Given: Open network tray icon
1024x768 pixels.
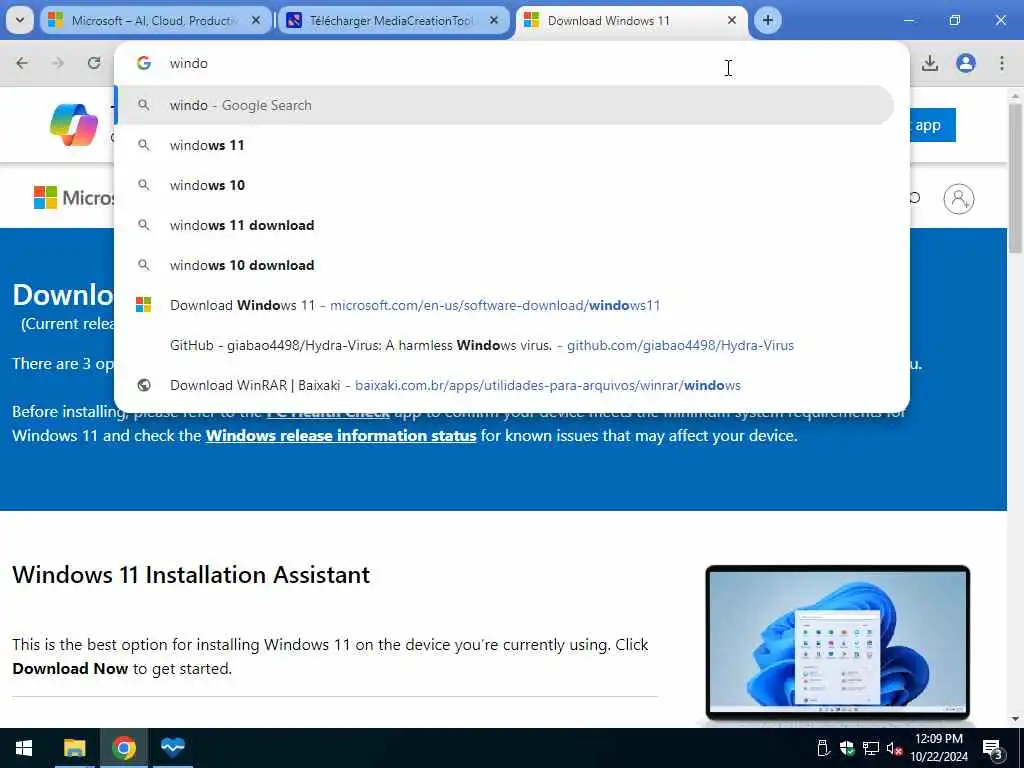Looking at the screenshot, I should (871, 748).
